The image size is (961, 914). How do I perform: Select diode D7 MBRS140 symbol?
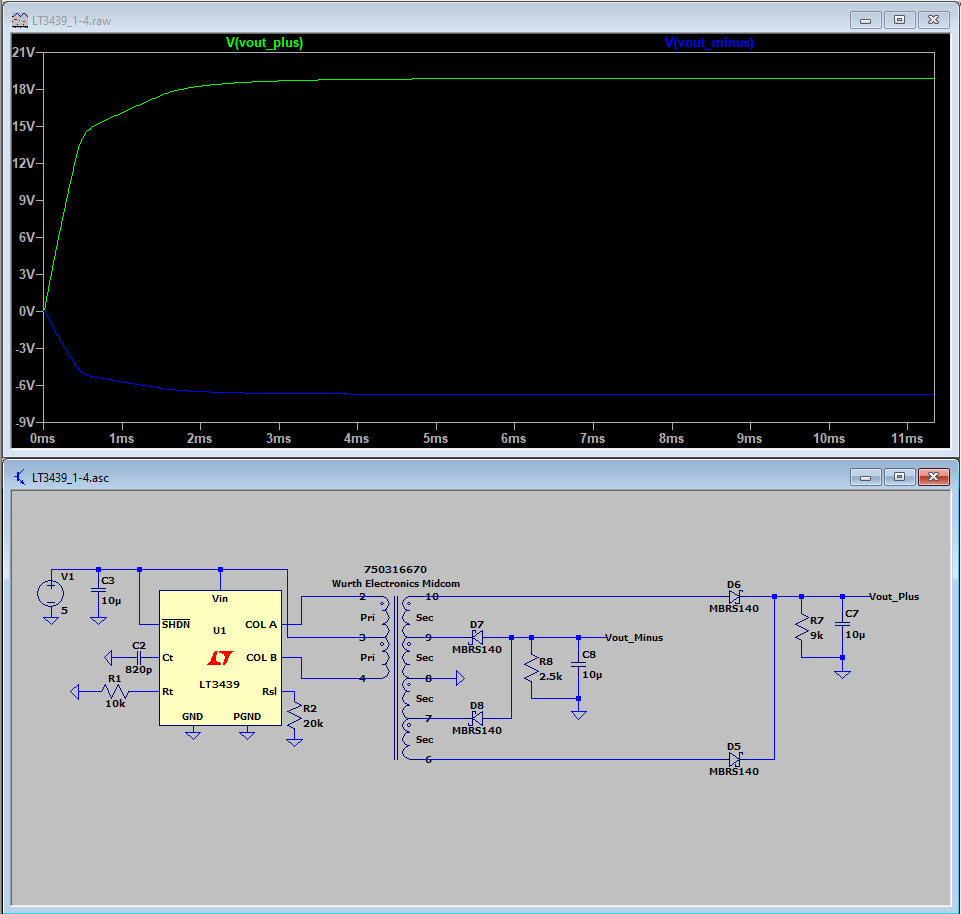click(476, 638)
